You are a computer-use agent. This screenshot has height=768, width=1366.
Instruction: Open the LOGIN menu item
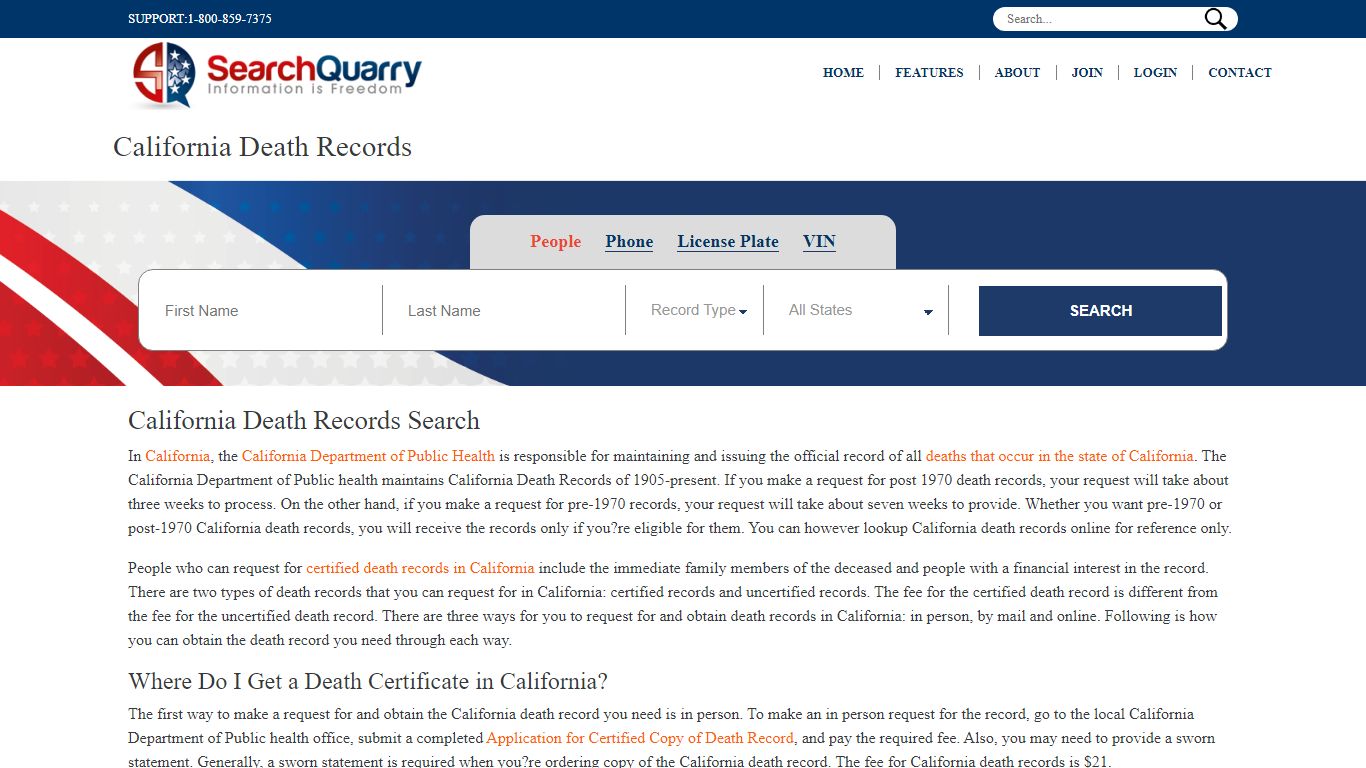[1155, 73]
